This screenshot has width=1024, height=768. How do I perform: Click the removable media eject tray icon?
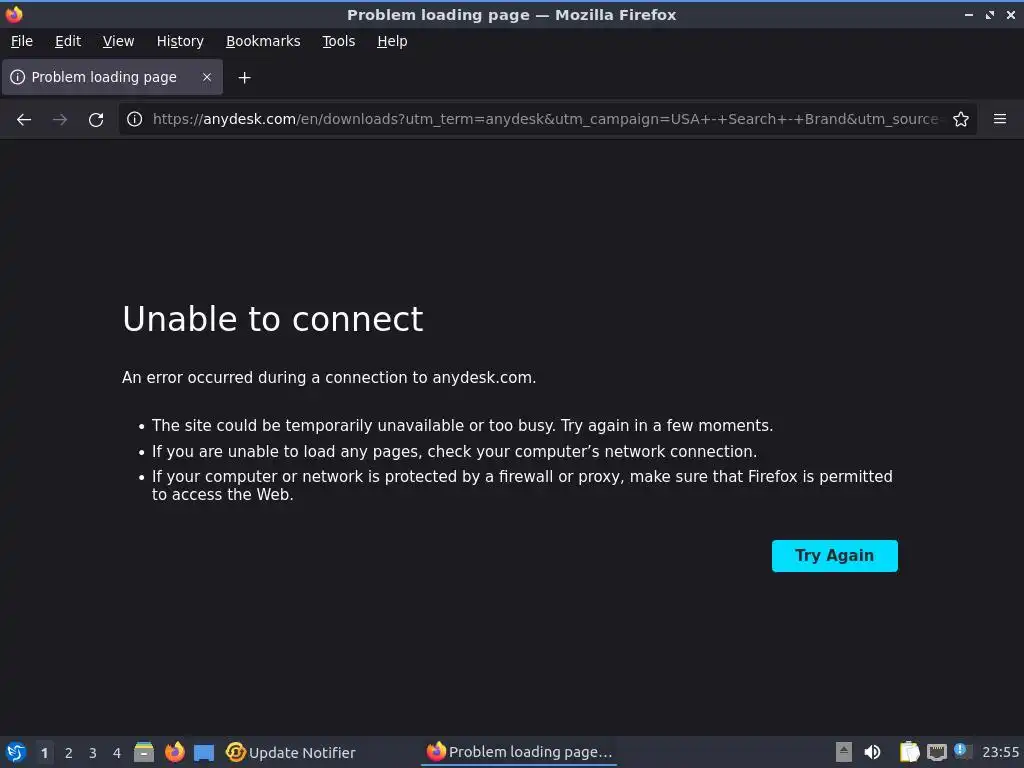click(844, 752)
